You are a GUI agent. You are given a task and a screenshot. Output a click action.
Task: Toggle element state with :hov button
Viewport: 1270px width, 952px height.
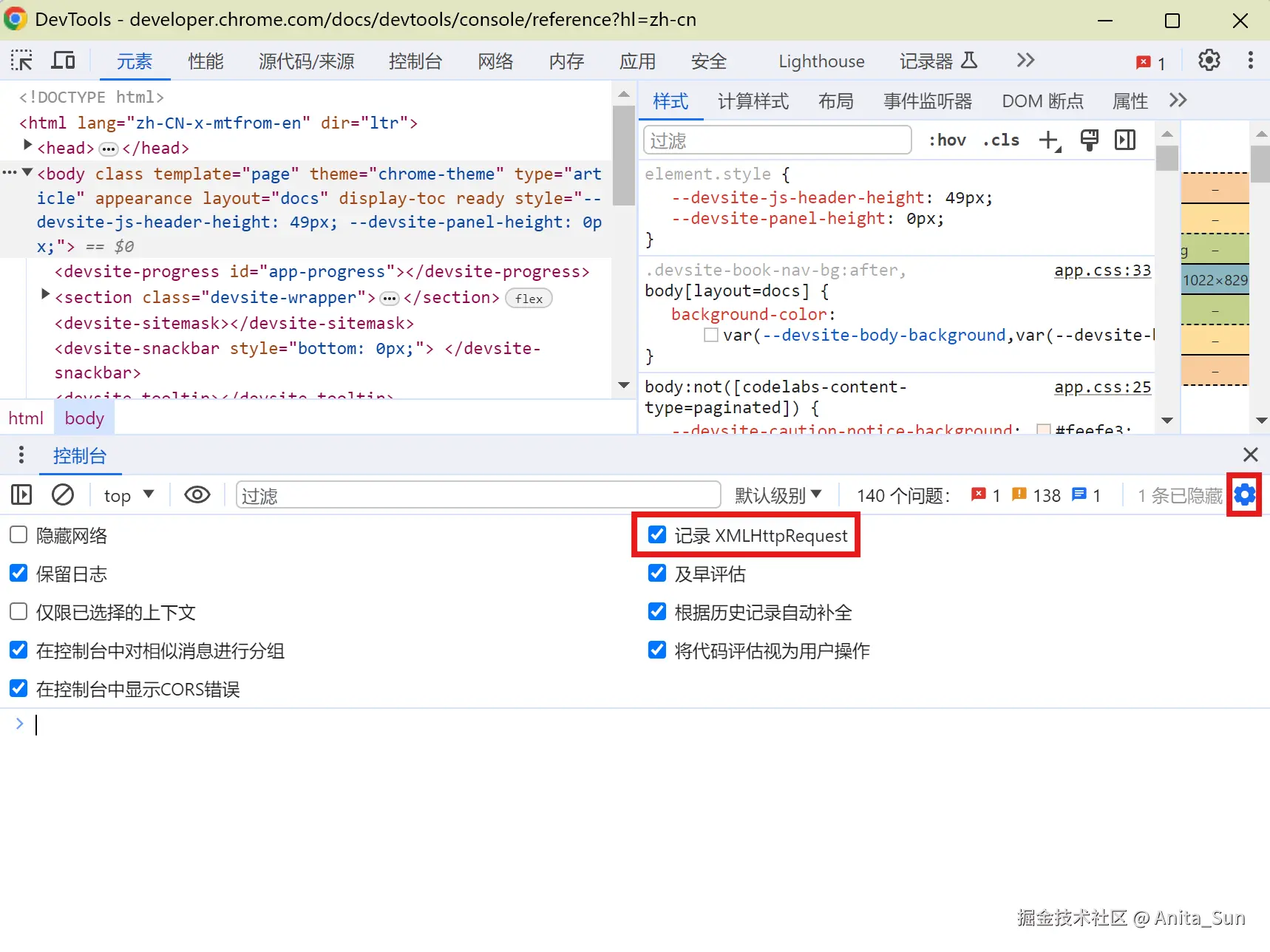(x=948, y=140)
